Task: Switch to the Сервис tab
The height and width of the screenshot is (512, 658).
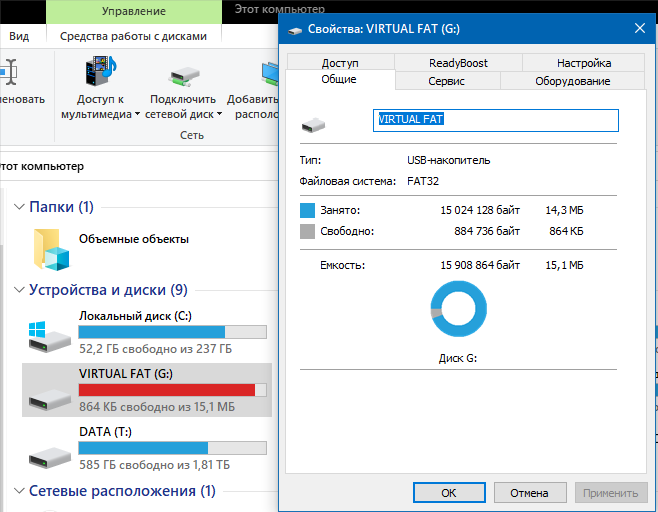Action: (x=446, y=81)
